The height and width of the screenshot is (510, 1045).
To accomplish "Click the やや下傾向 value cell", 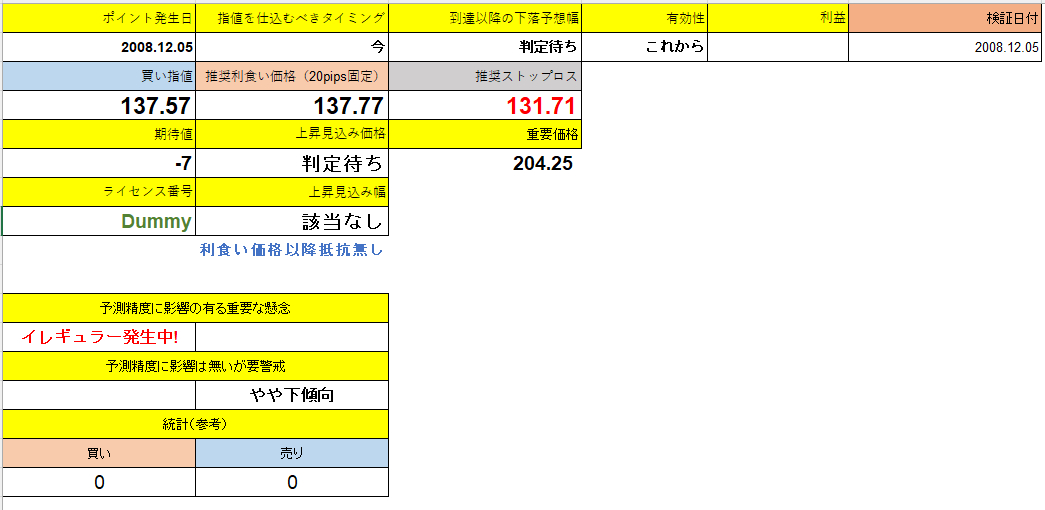I will pos(293,395).
